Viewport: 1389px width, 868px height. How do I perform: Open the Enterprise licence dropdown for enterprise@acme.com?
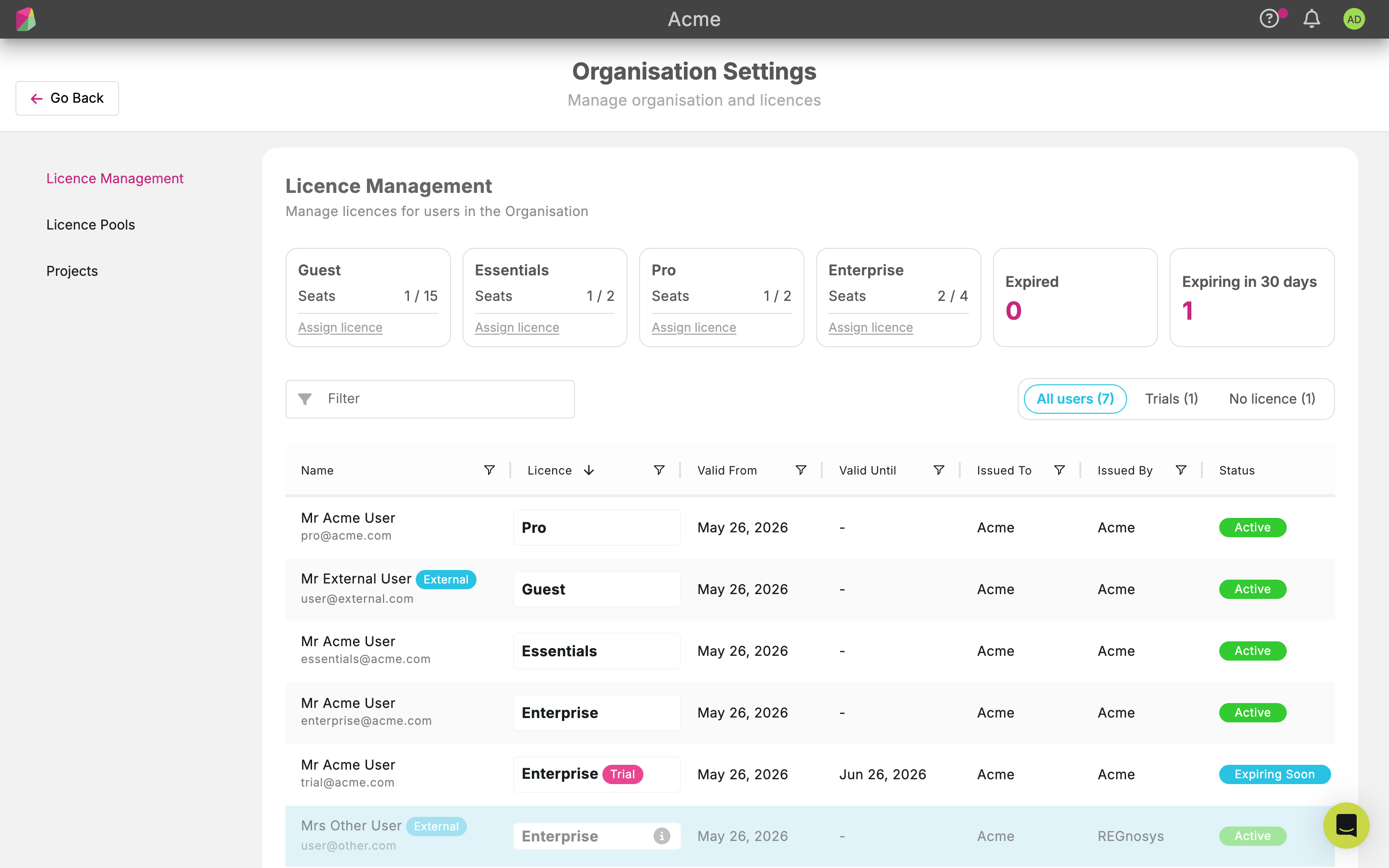597,712
